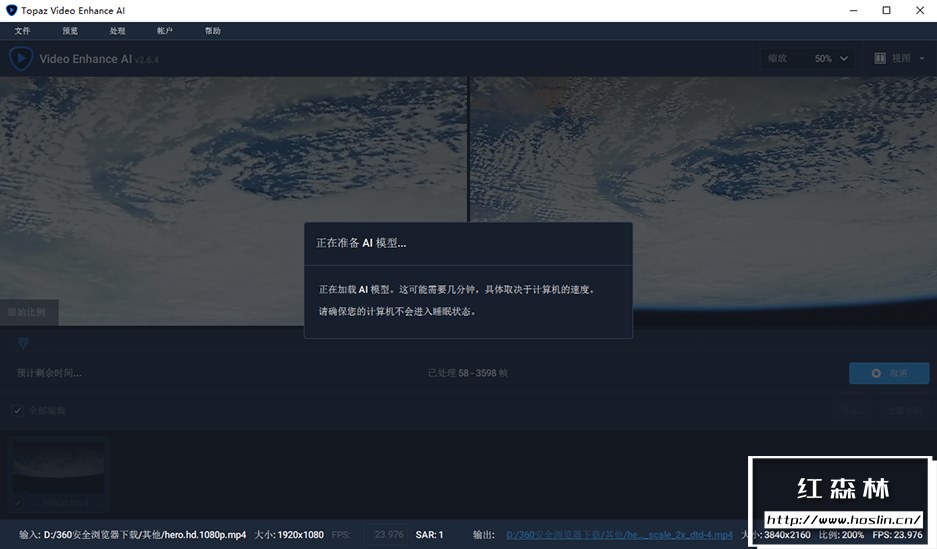Click the timeline playhead marker
This screenshot has height=549, width=937.
23,343
